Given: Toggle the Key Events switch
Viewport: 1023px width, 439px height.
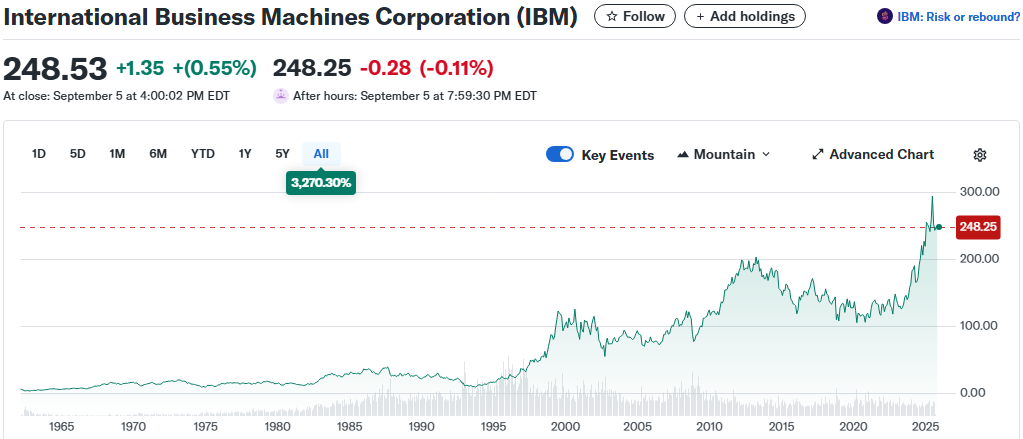Looking at the screenshot, I should pyautogui.click(x=560, y=155).
